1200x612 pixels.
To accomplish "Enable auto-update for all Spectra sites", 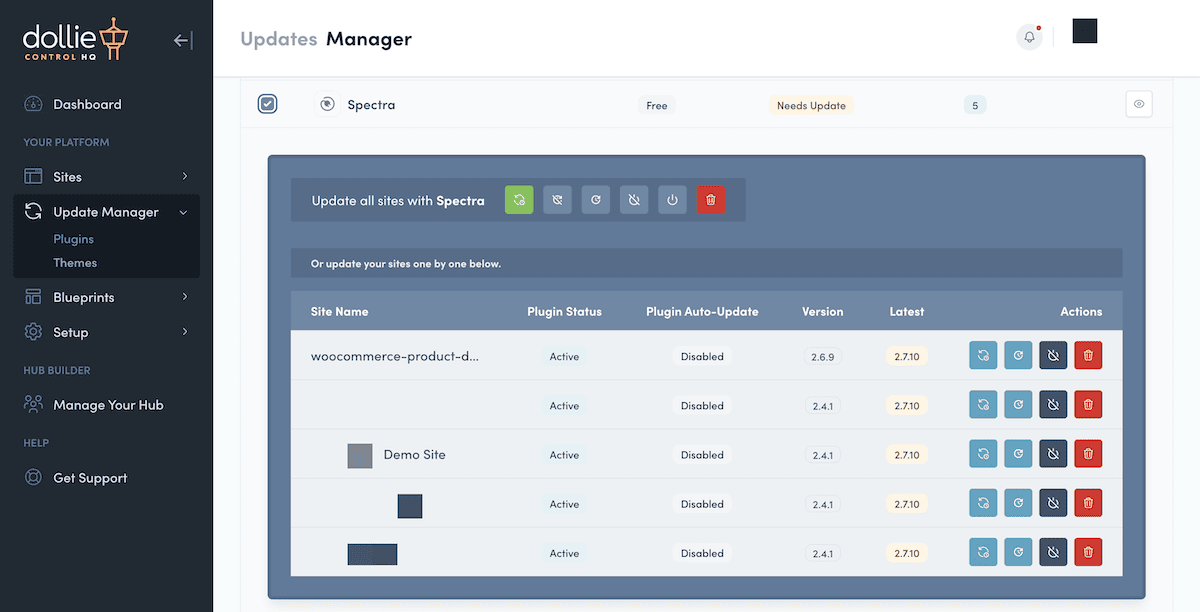I will tap(596, 200).
